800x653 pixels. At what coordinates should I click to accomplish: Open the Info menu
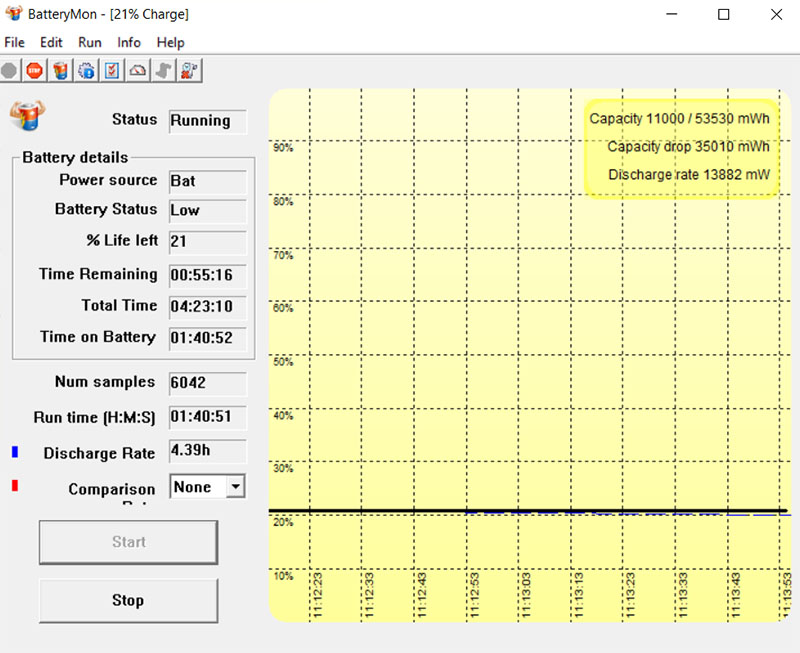pyautogui.click(x=129, y=43)
